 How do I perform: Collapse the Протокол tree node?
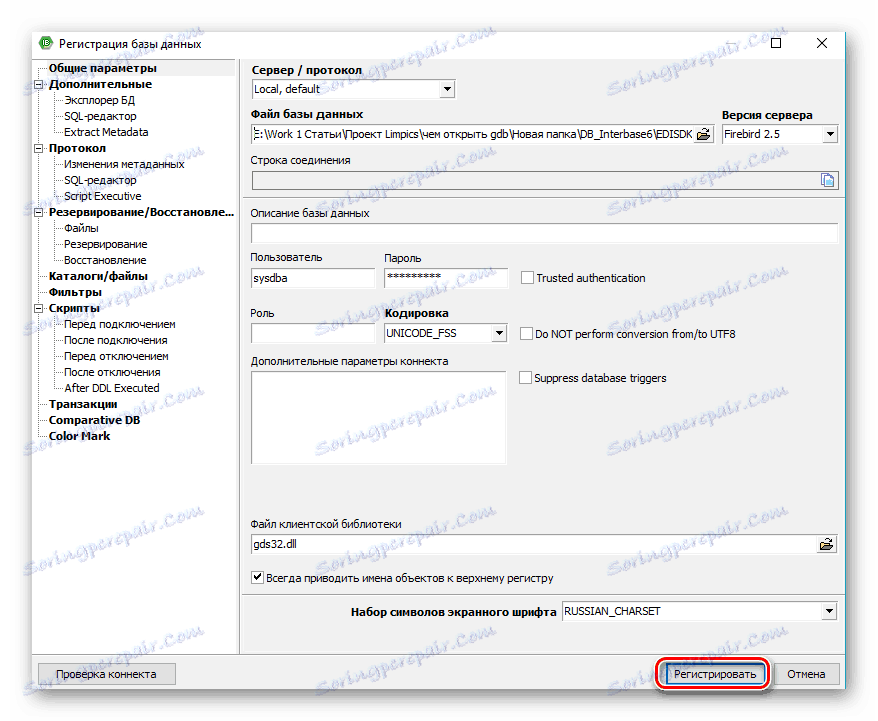pos(39,148)
